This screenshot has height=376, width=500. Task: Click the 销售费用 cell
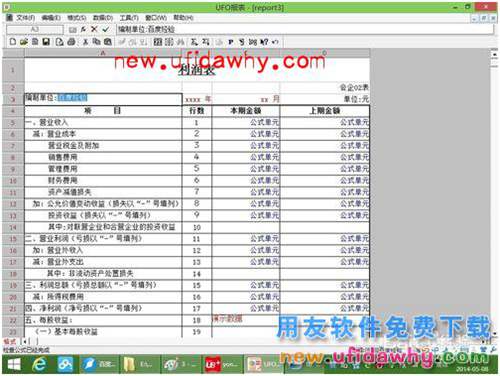click(x=103, y=157)
